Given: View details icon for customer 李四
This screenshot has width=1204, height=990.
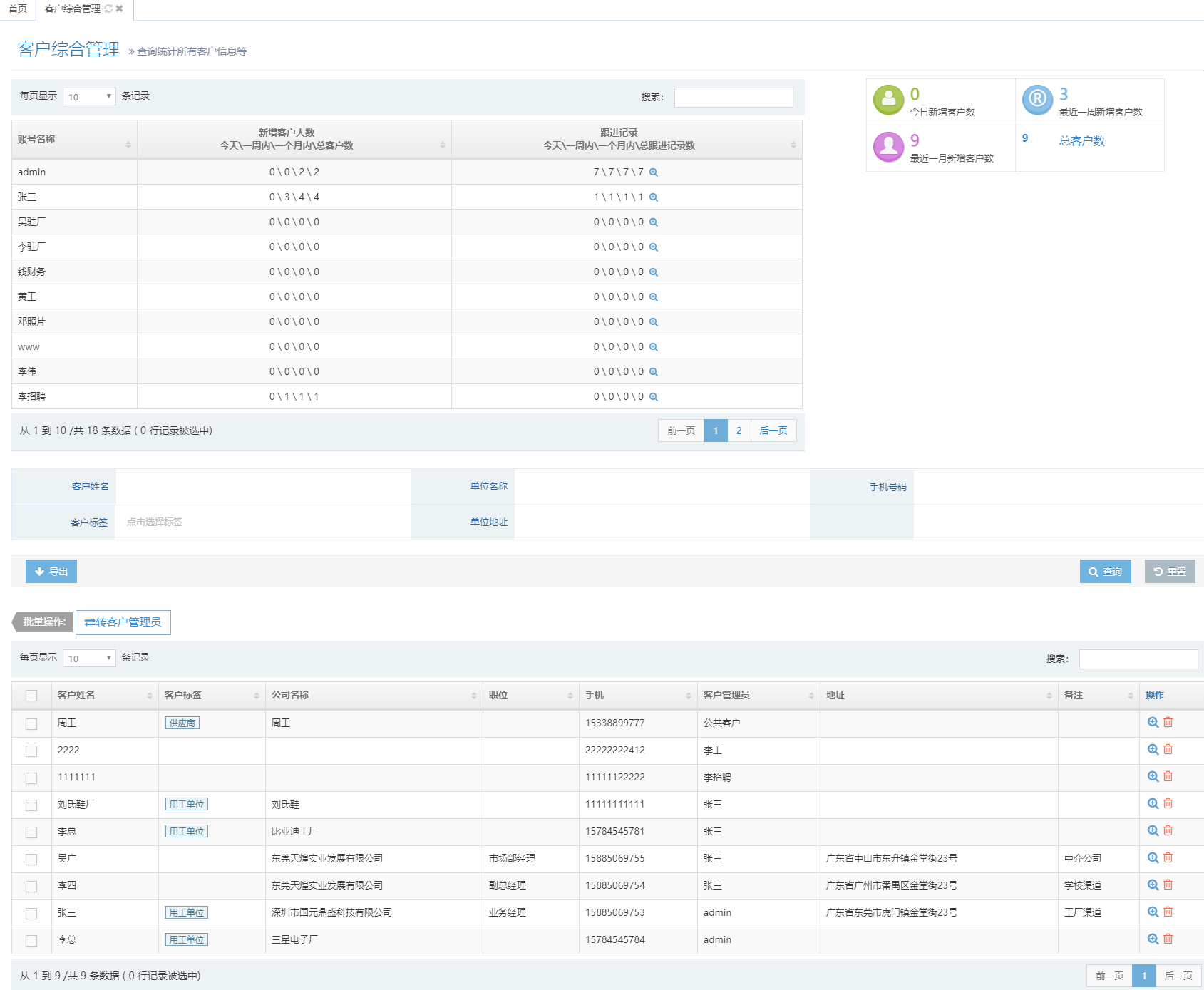Looking at the screenshot, I should tap(1152, 885).
